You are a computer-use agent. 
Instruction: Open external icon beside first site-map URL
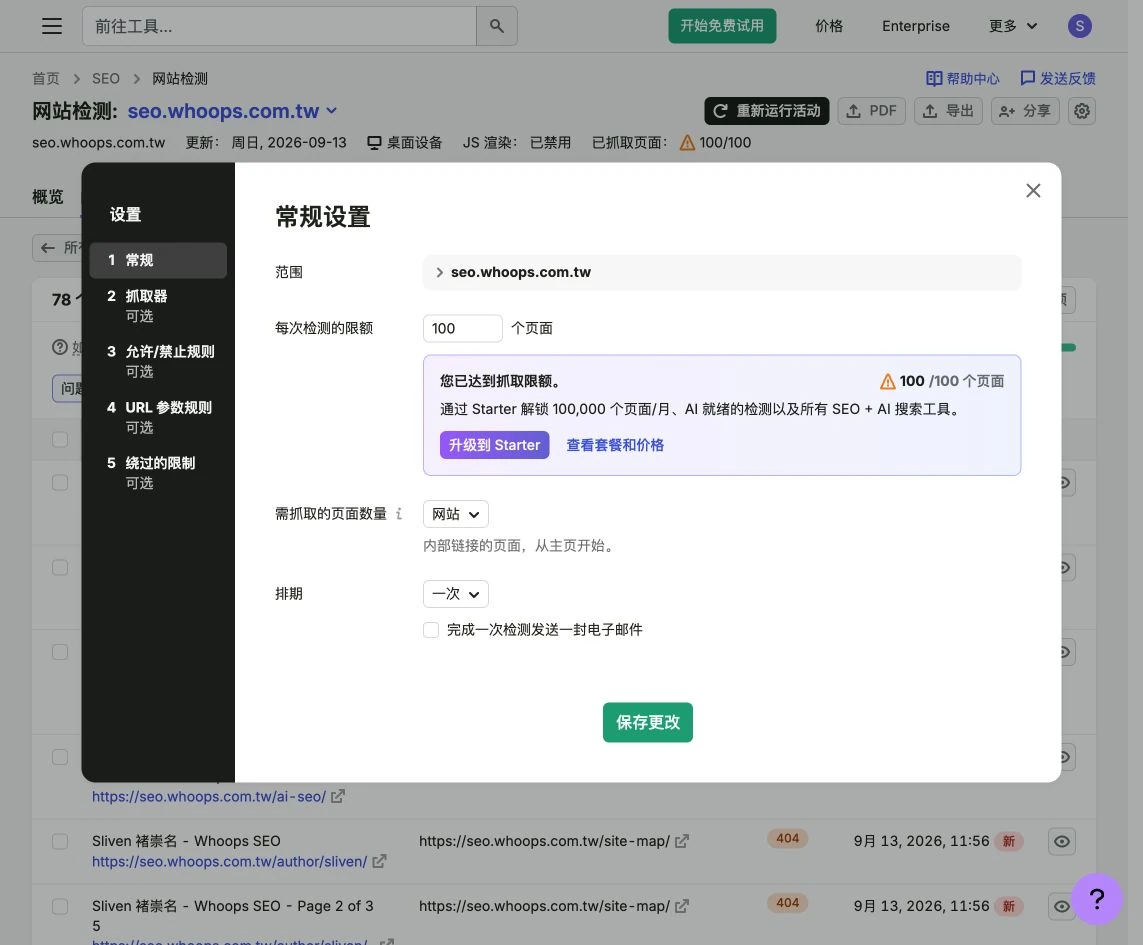coord(682,841)
